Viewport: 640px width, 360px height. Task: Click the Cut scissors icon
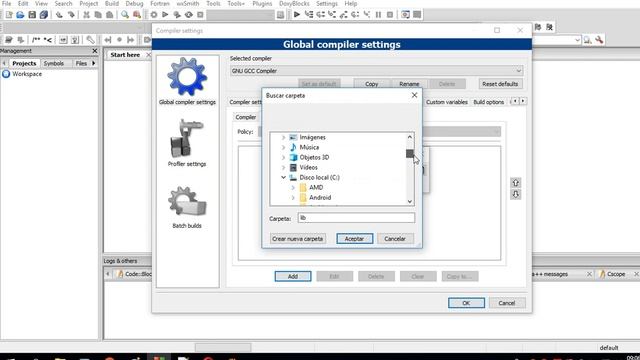click(x=87, y=15)
